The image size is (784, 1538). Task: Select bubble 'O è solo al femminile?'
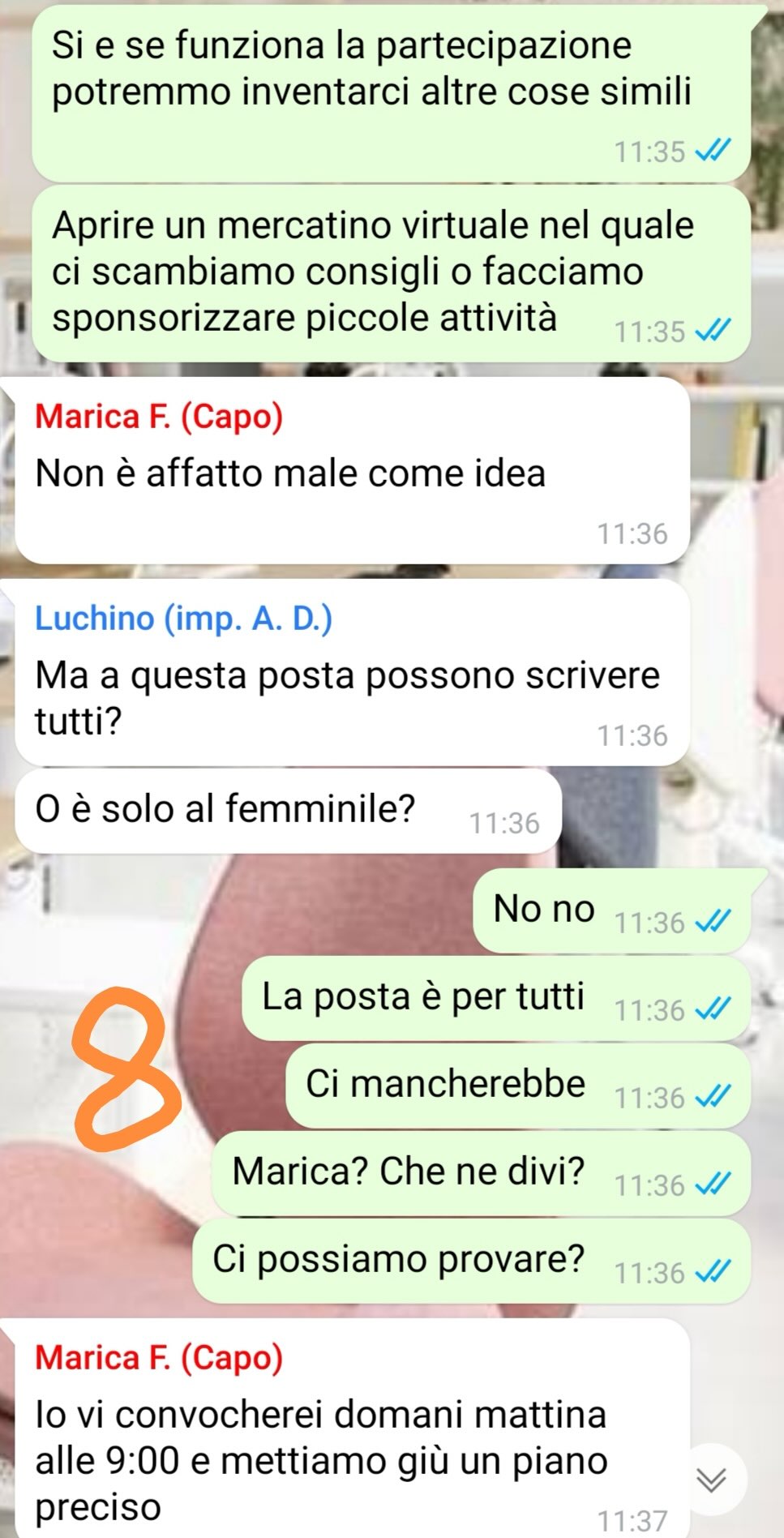tap(288, 811)
